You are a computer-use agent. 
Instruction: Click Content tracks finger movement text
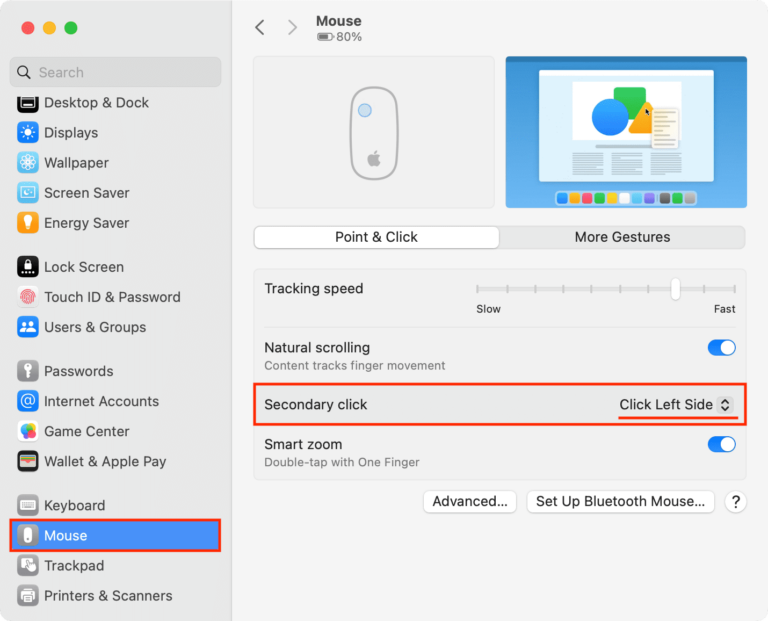pos(355,365)
